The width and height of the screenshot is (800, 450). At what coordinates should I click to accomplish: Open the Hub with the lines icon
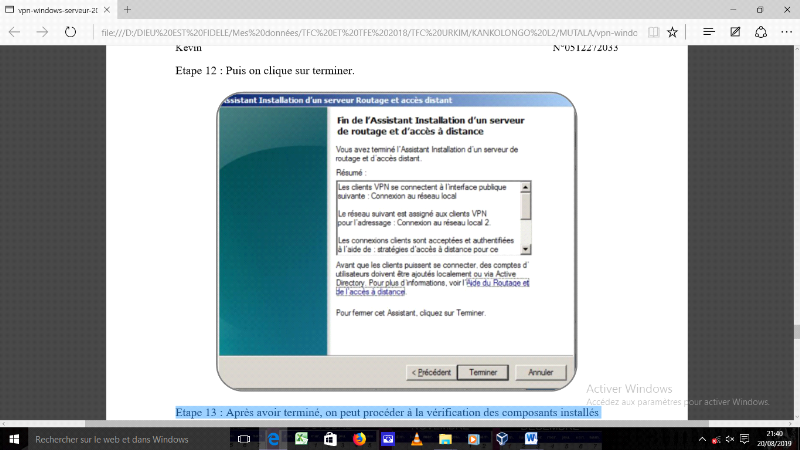[x=709, y=32]
